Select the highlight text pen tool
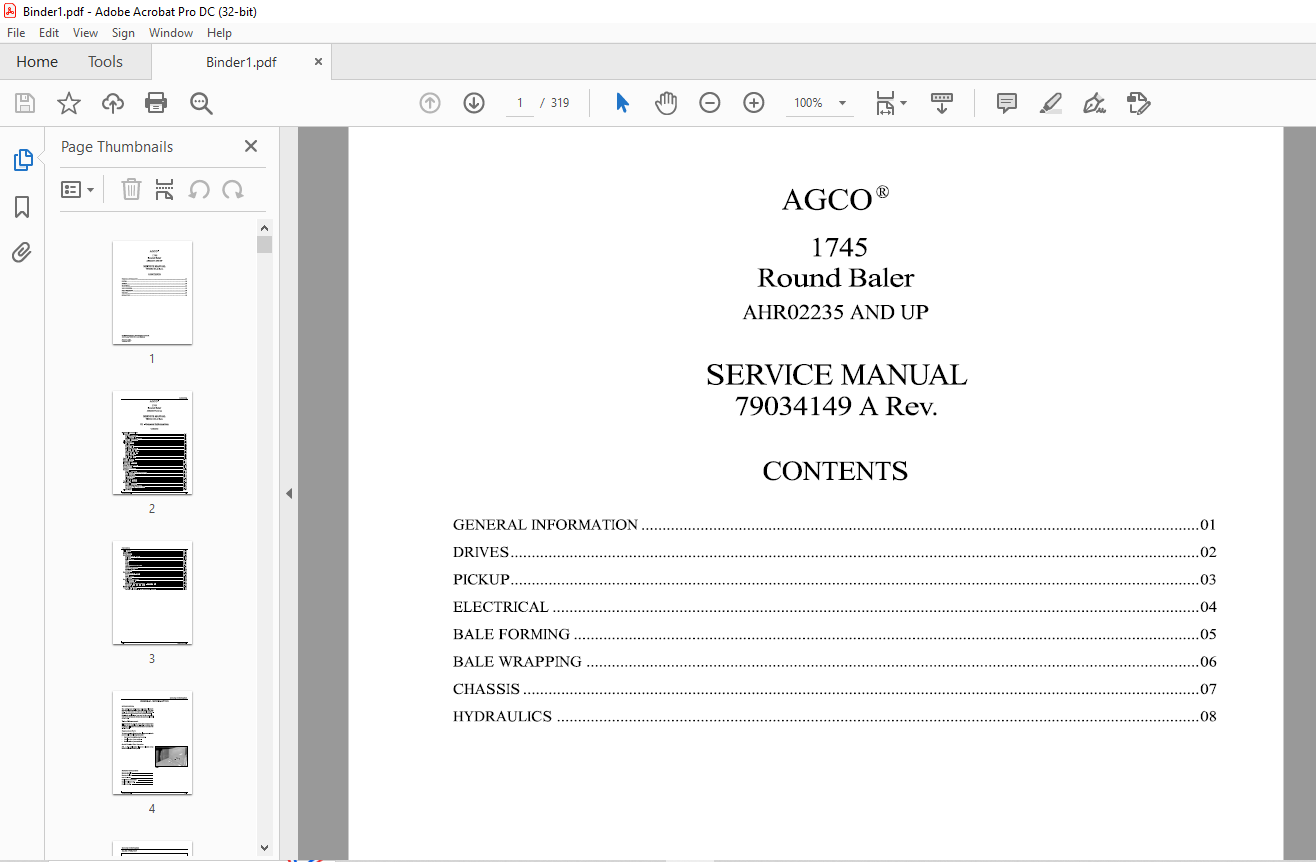 click(x=1050, y=103)
